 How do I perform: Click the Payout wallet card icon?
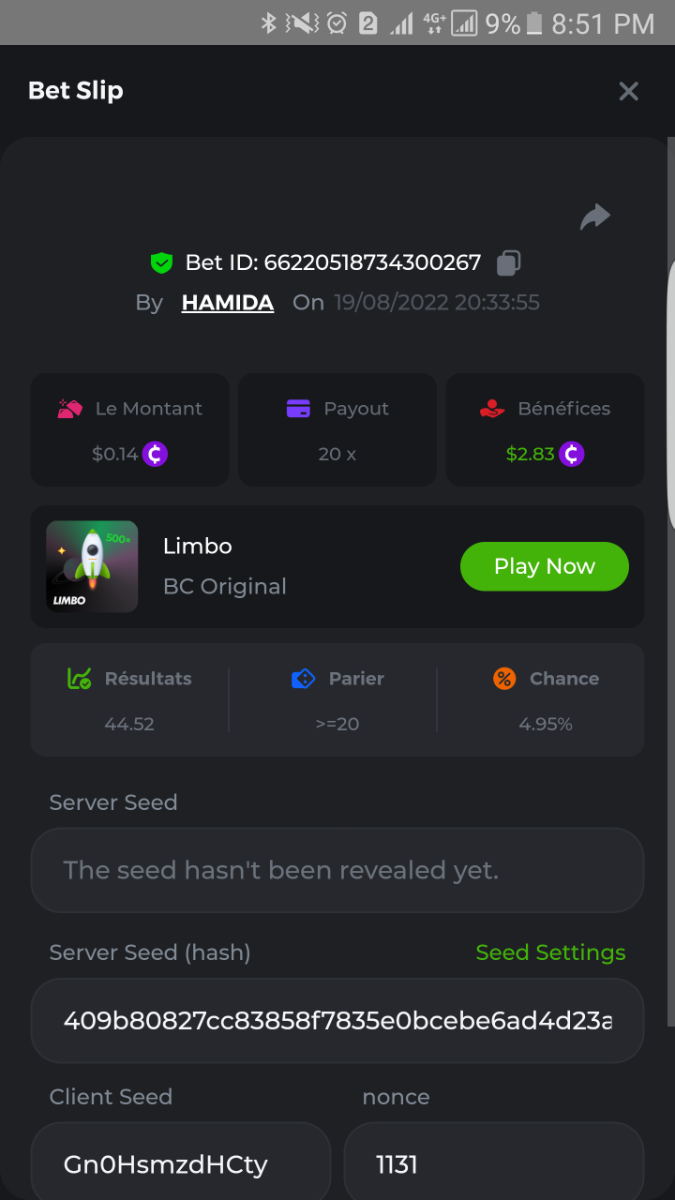tap(298, 408)
